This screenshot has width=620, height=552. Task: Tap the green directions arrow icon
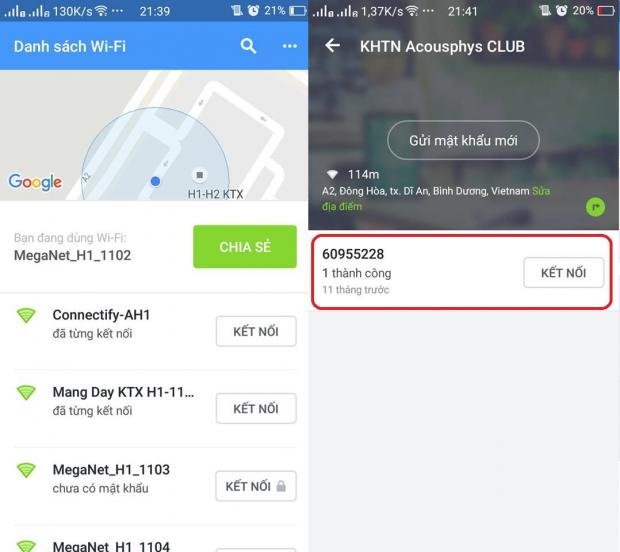[x=595, y=207]
